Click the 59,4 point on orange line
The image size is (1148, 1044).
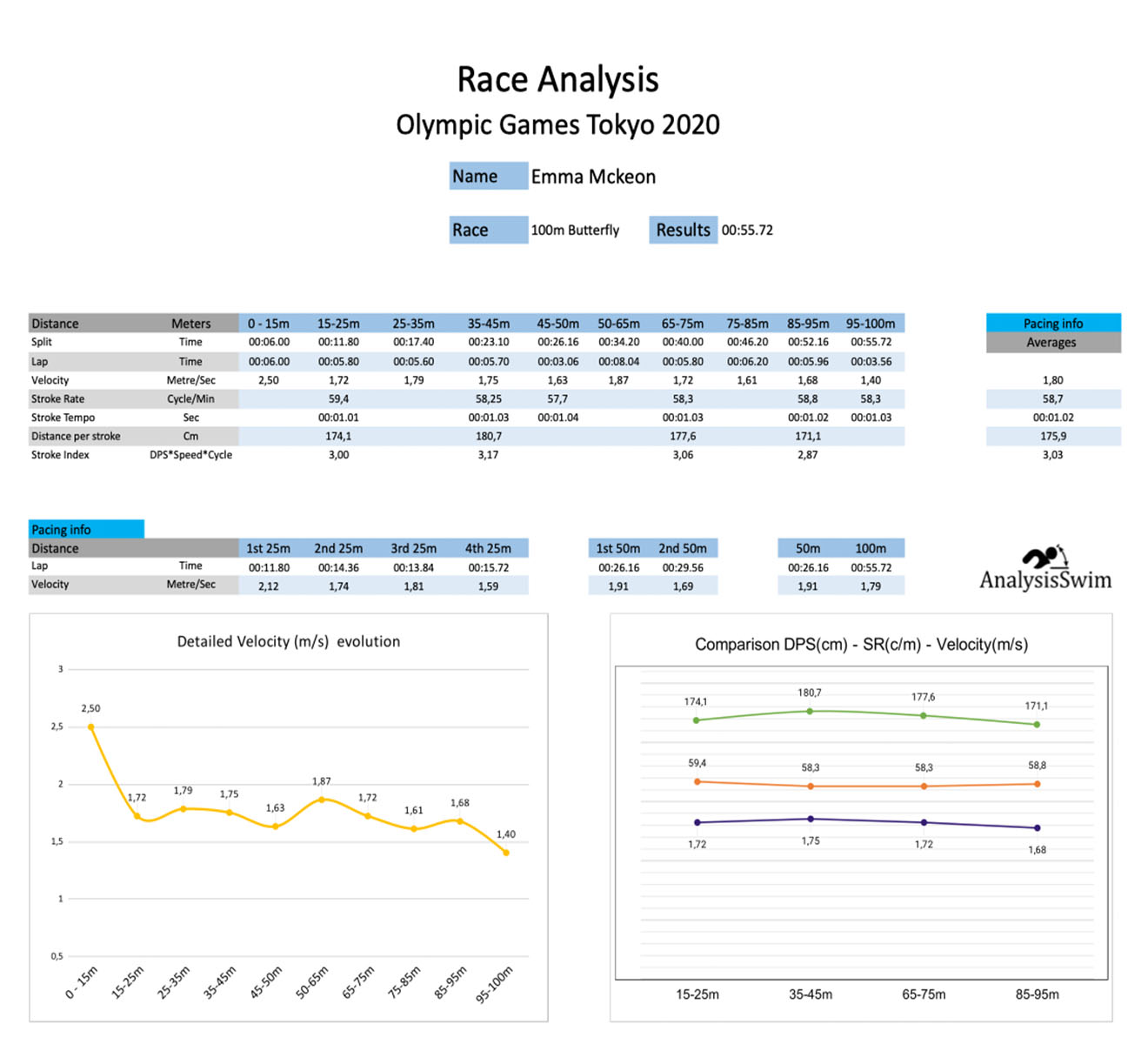point(697,781)
